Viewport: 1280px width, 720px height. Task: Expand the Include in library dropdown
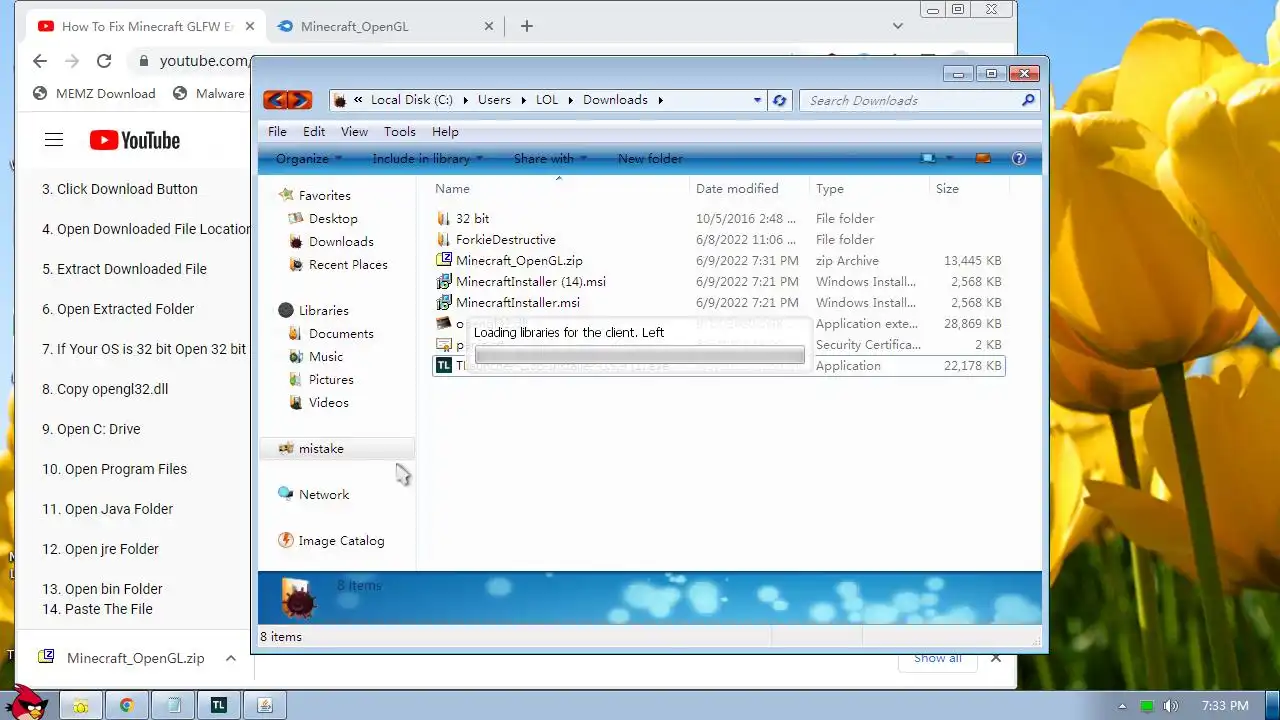(x=428, y=158)
